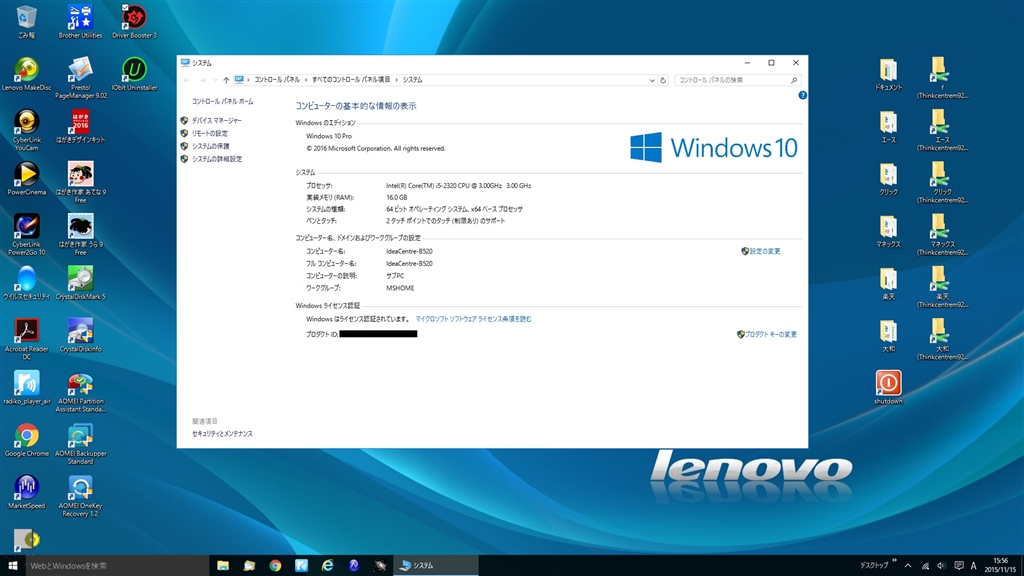Open リモートの設定 link
The width and height of the screenshot is (1024, 576).
210,133
